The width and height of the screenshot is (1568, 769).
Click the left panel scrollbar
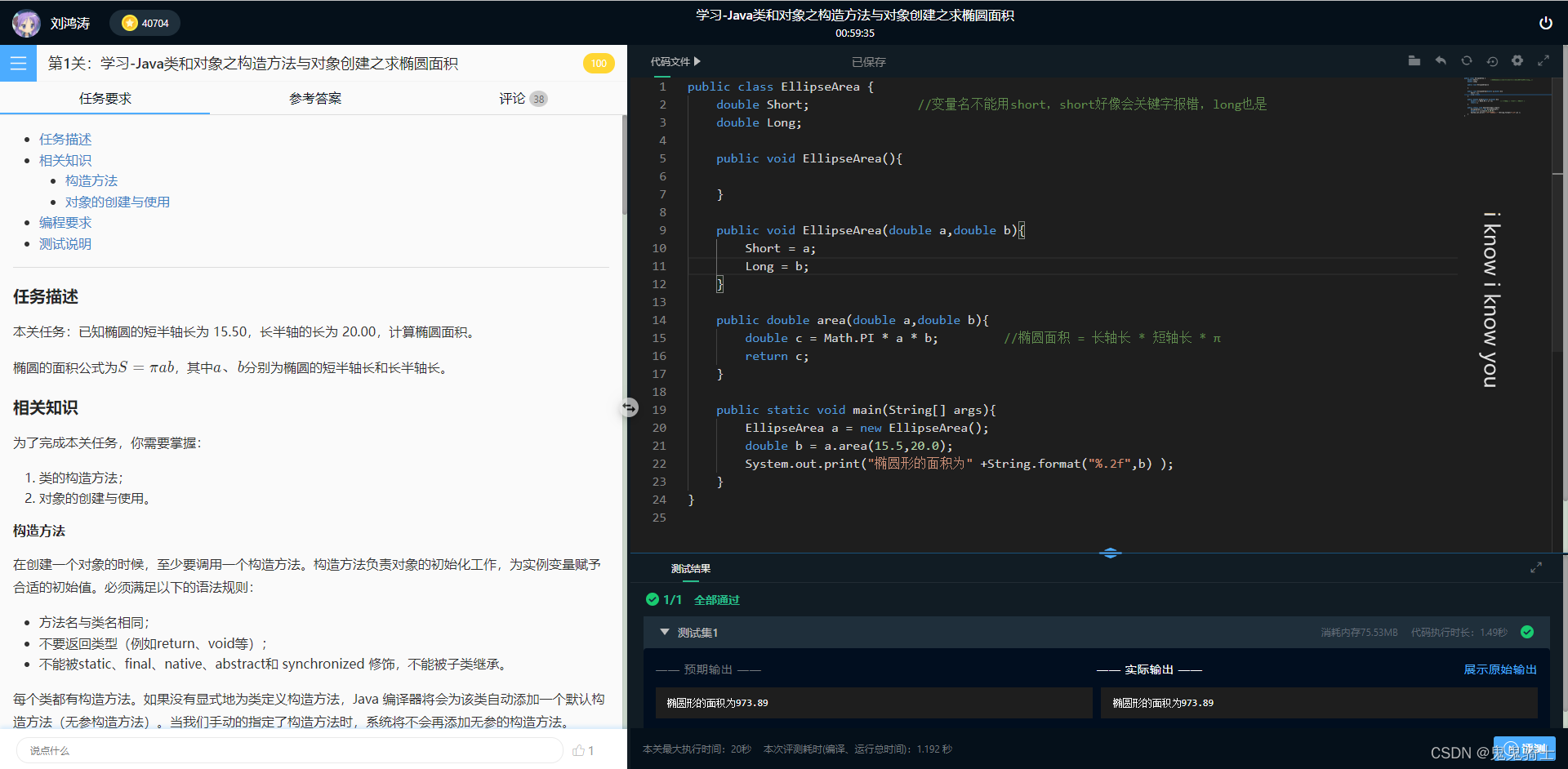tap(625, 163)
